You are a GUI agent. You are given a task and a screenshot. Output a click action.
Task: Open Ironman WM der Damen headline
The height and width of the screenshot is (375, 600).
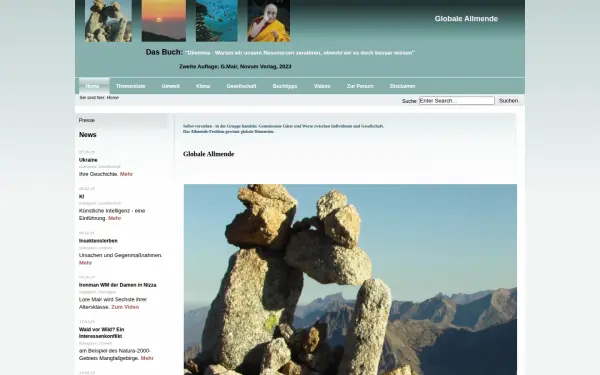117,285
